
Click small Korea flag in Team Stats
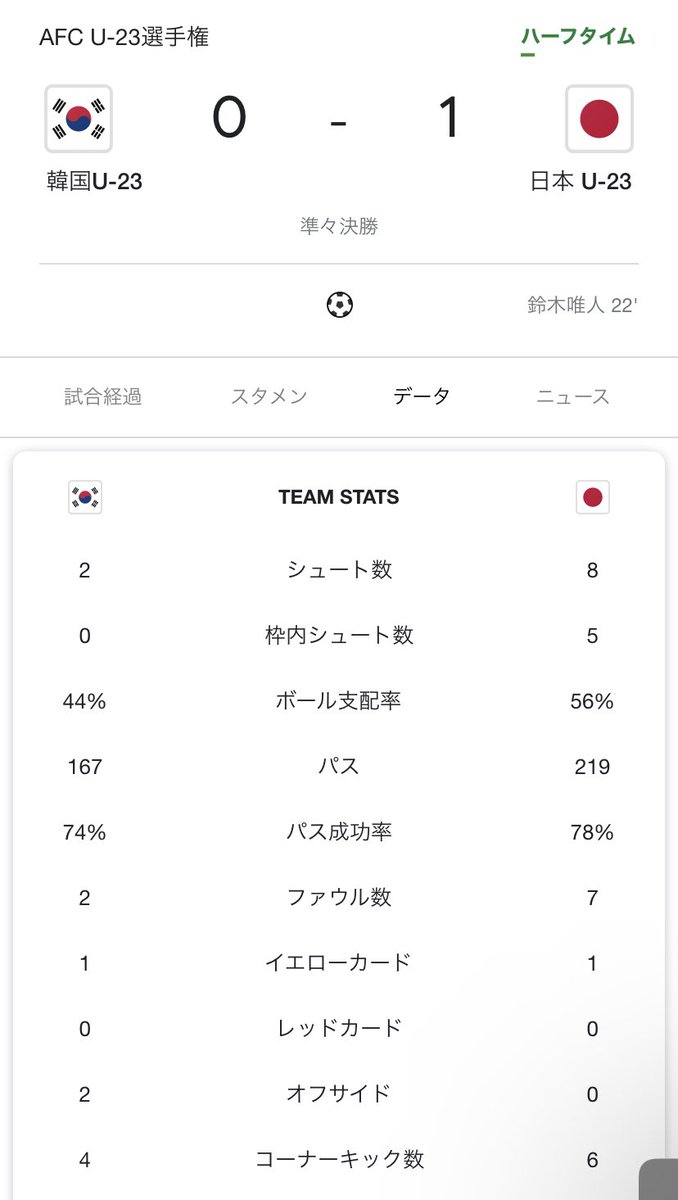pyautogui.click(x=85, y=497)
